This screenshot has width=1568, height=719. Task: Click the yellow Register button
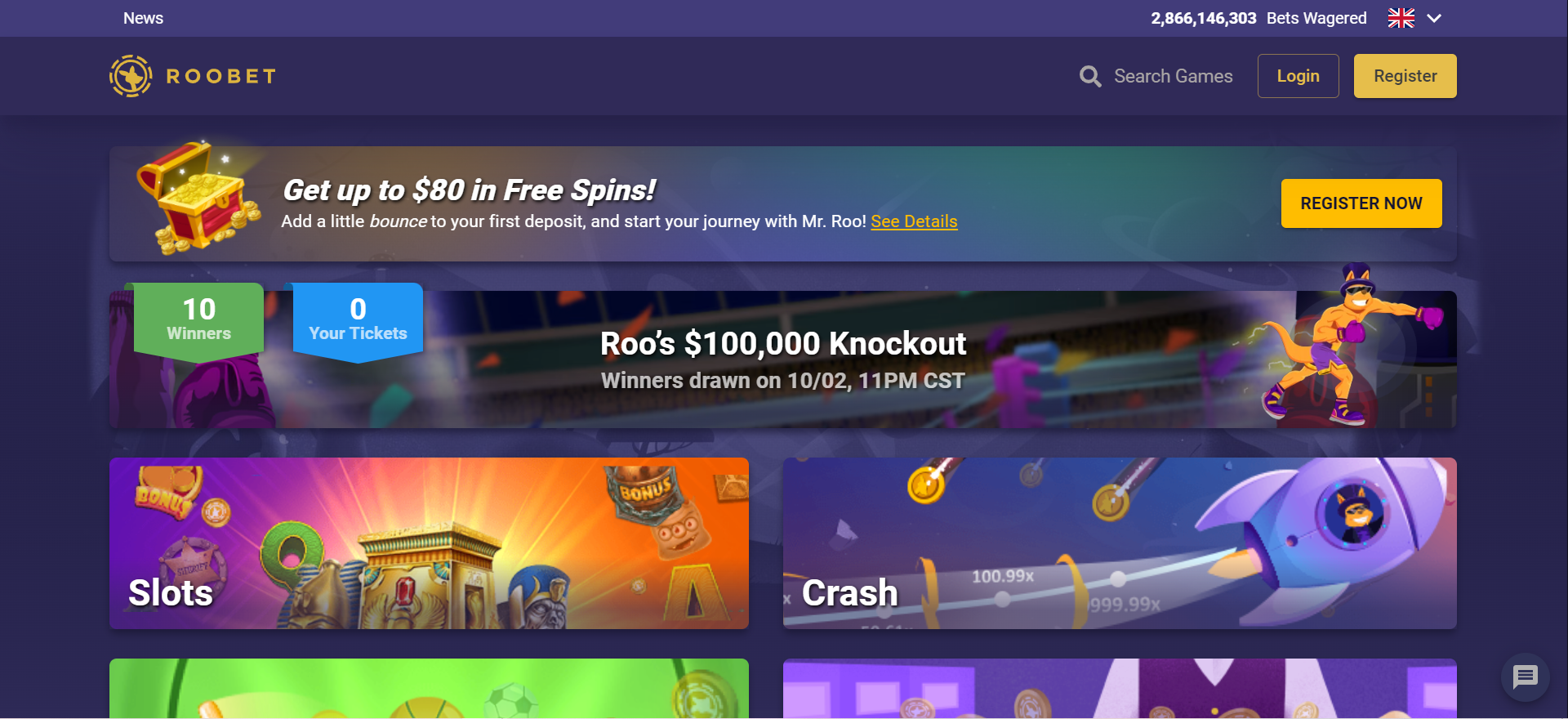pos(1405,76)
